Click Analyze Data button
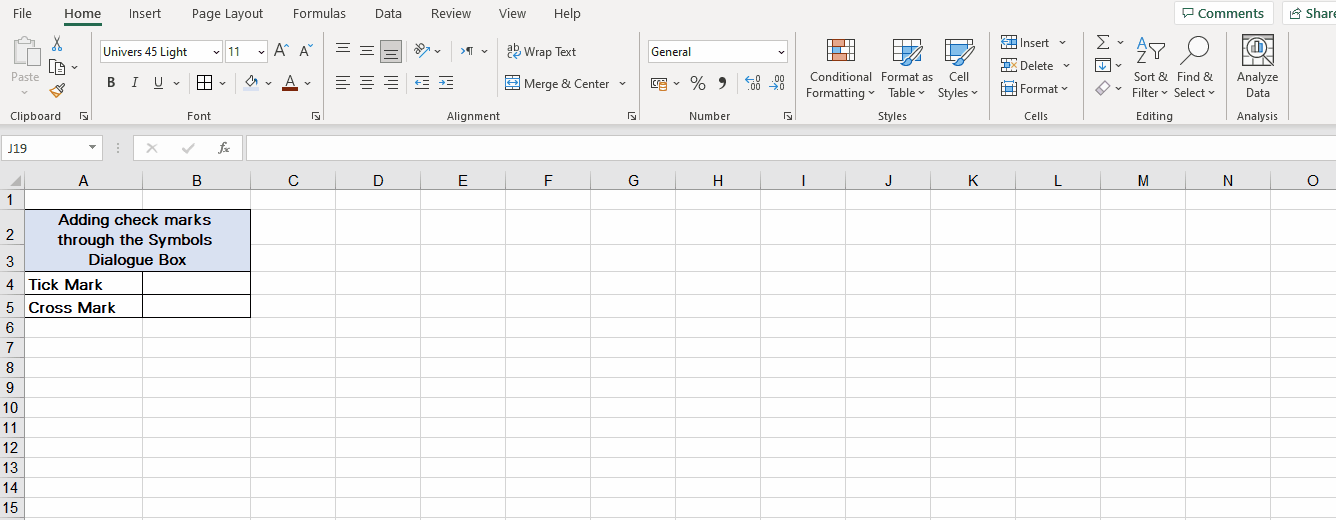This screenshot has height=520, width=1336. coord(1257,68)
